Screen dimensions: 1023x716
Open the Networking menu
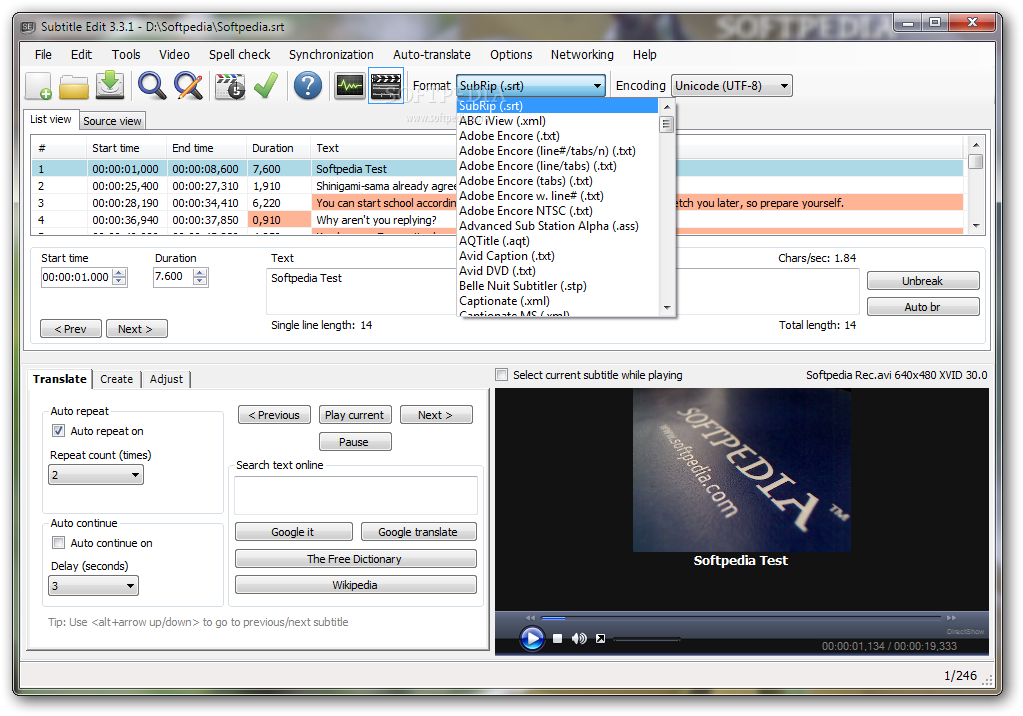[582, 55]
